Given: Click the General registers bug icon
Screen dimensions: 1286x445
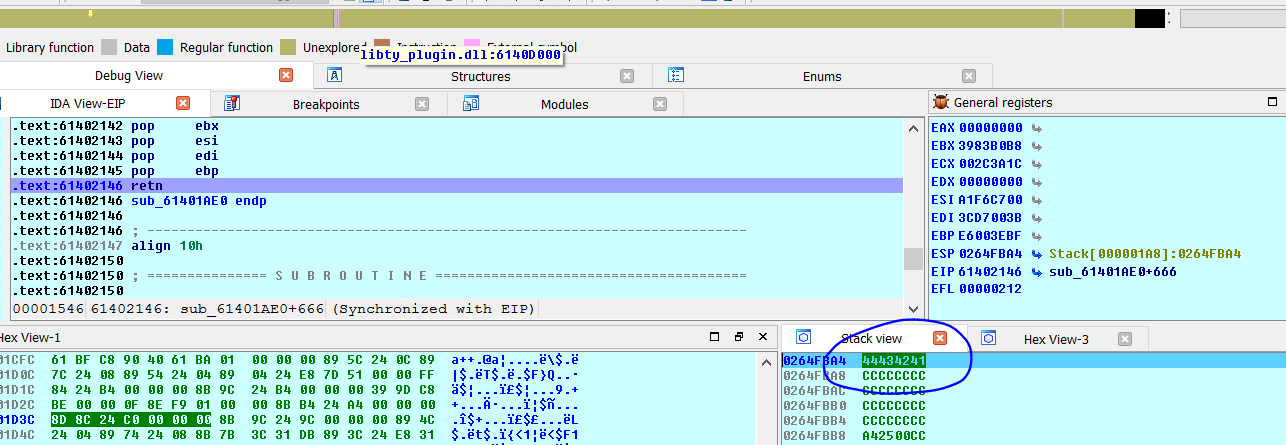Looking at the screenshot, I should [941, 102].
